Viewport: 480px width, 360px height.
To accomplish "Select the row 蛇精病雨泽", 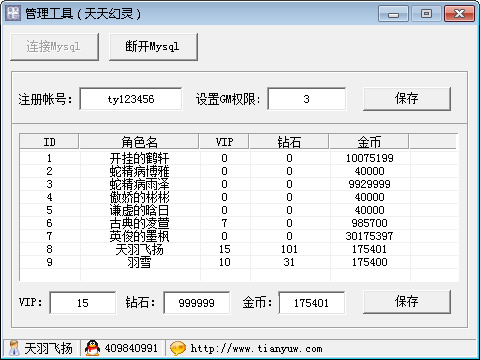I will tap(239, 184).
